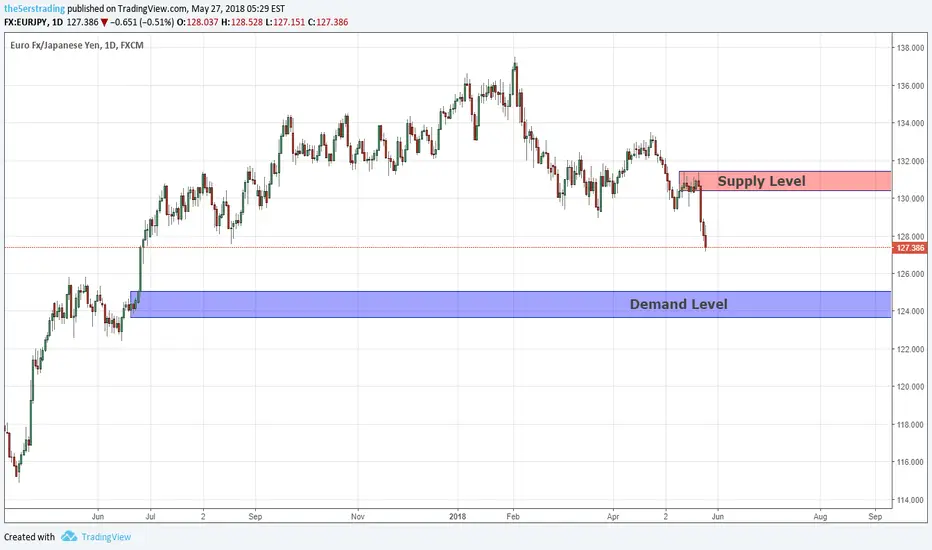Click the 132.000 price axis label
932x550 pixels.
(x=911, y=161)
